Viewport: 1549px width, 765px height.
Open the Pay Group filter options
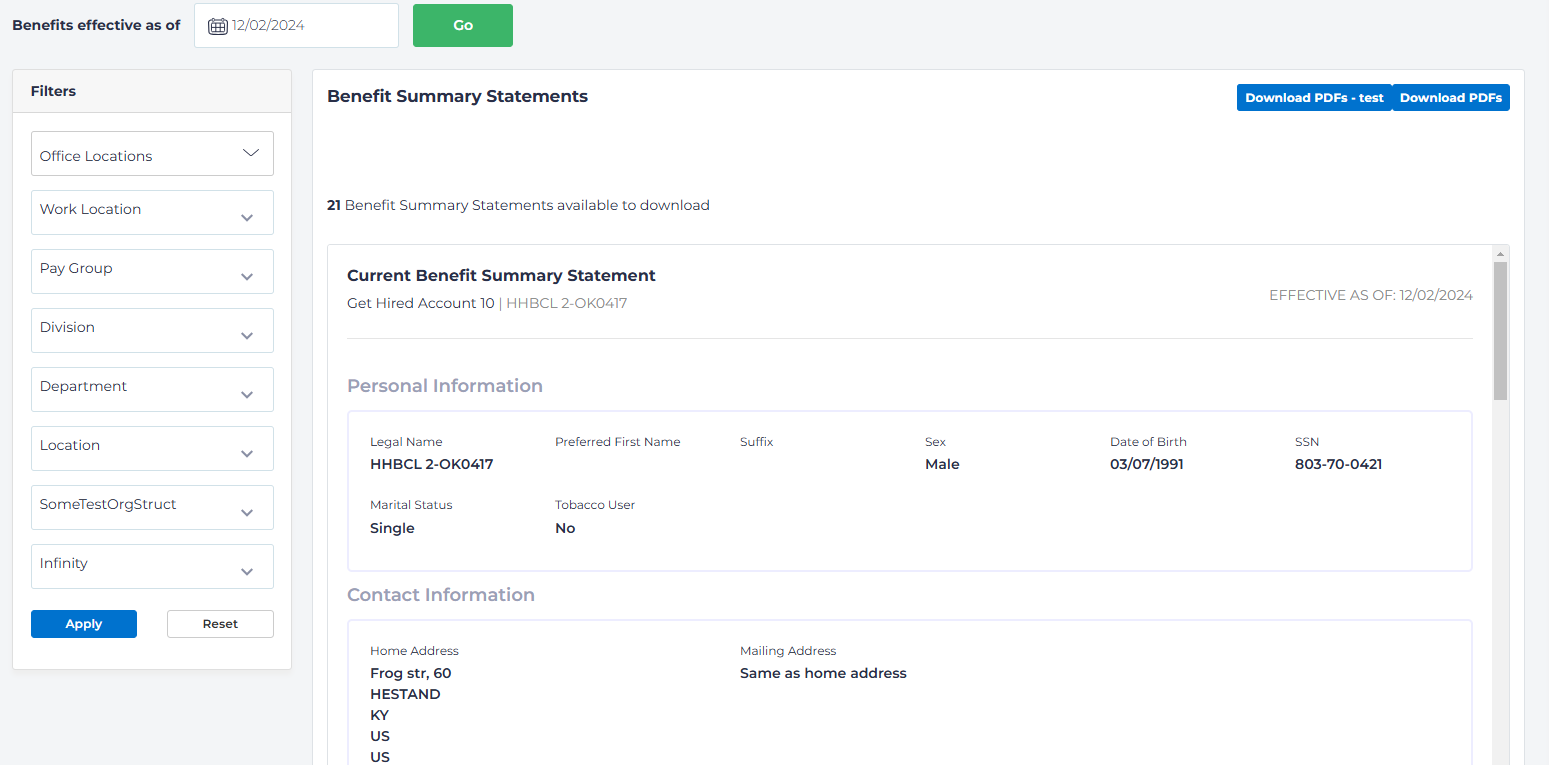[x=150, y=271]
